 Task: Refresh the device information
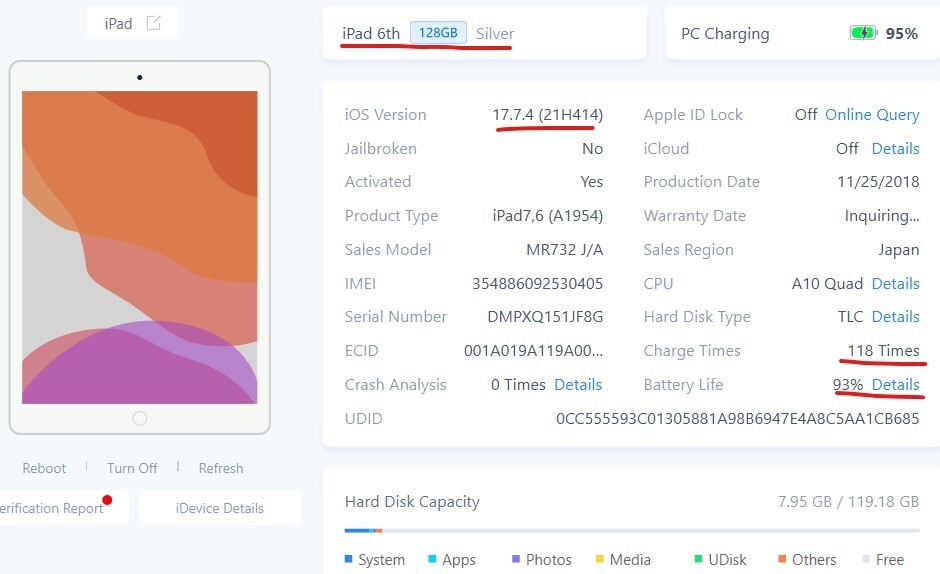[221, 468]
